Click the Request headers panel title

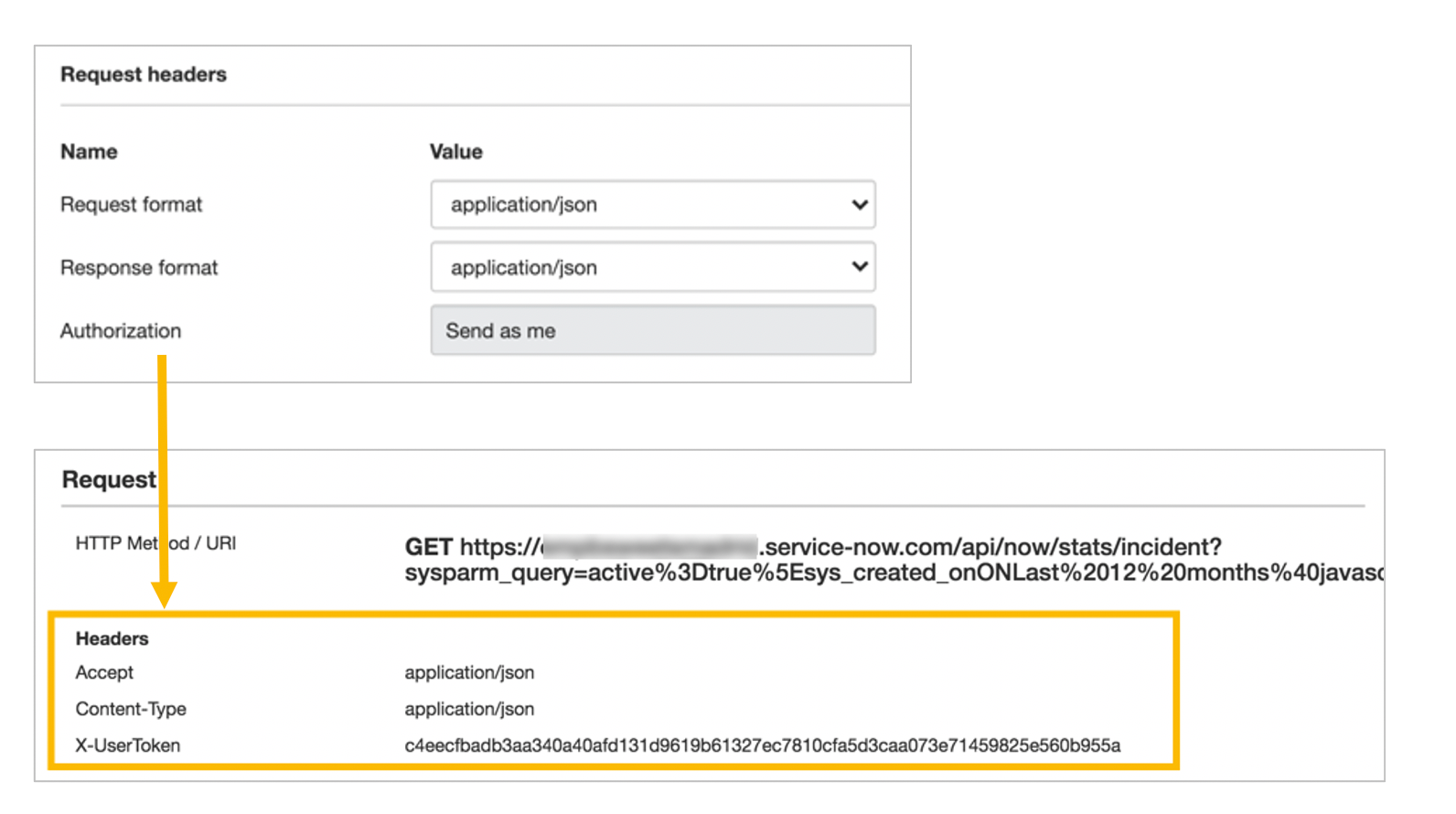tap(144, 74)
